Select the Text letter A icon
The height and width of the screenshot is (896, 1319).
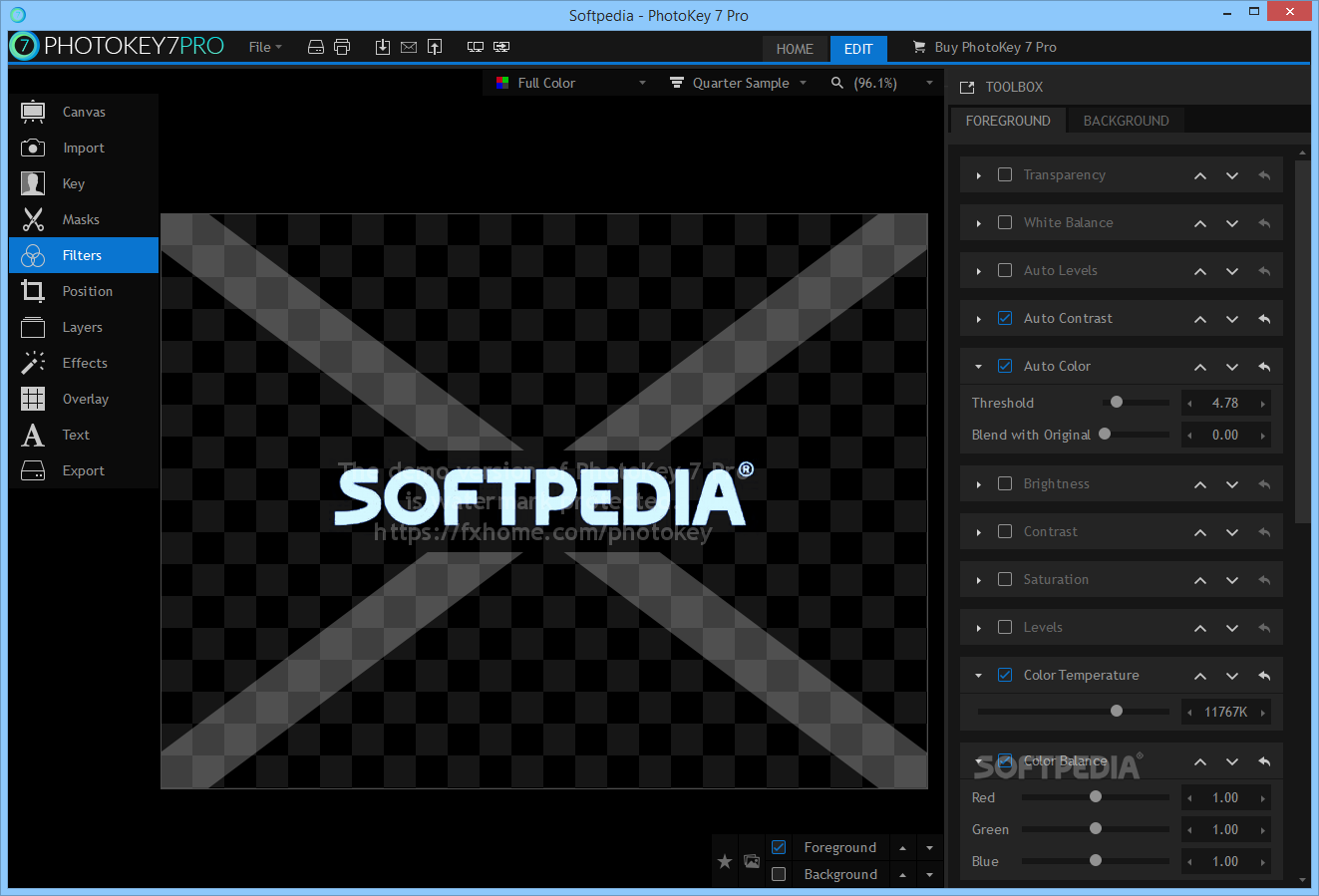(33, 435)
